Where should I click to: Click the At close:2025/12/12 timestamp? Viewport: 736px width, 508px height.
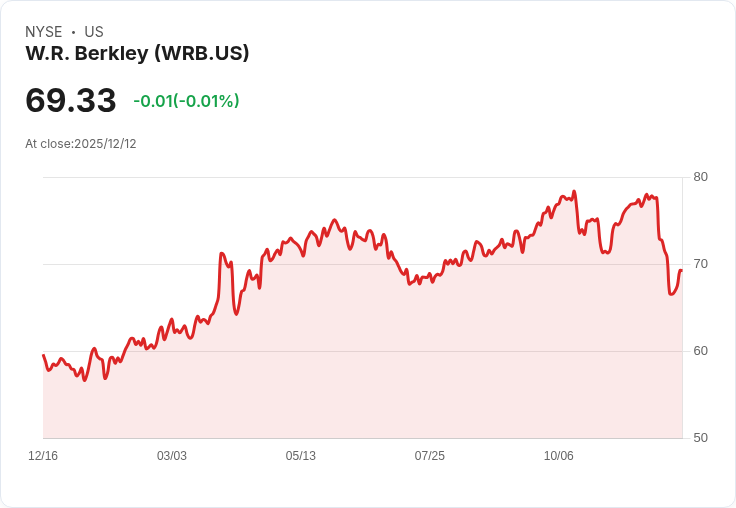point(81,144)
